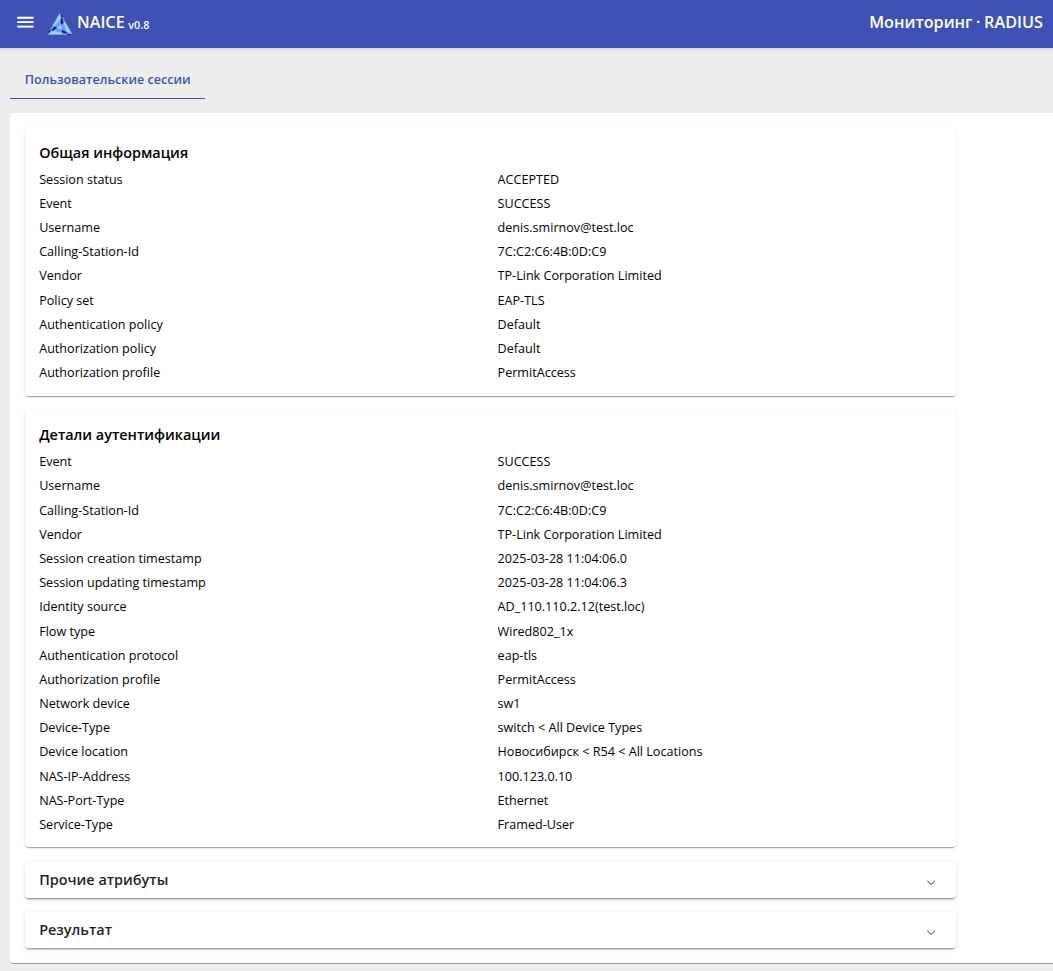Expand the Результат section chevron
Image resolution: width=1053 pixels, height=971 pixels.
(x=931, y=932)
